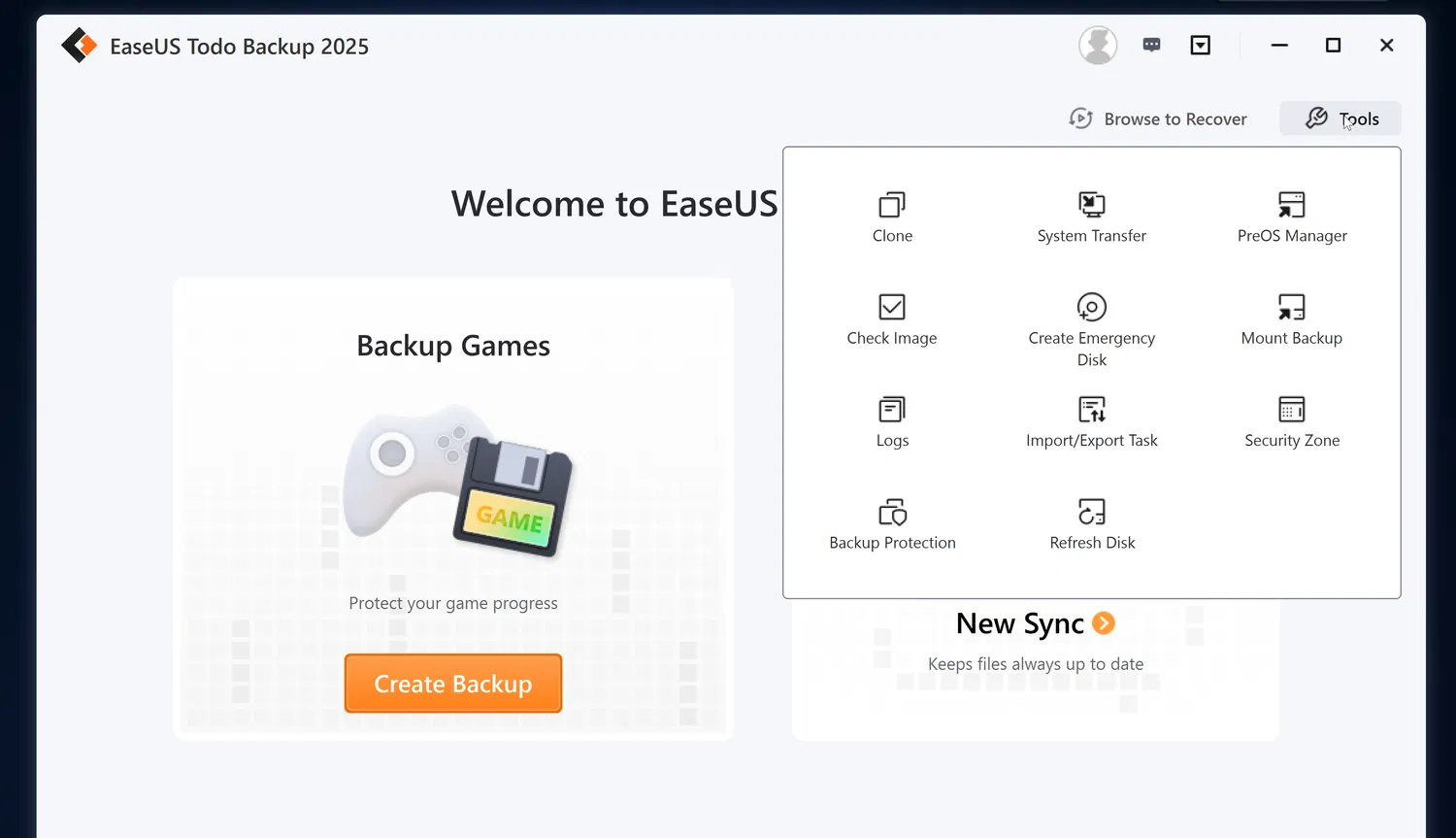Click the wrench icon on Tools

tap(1316, 118)
